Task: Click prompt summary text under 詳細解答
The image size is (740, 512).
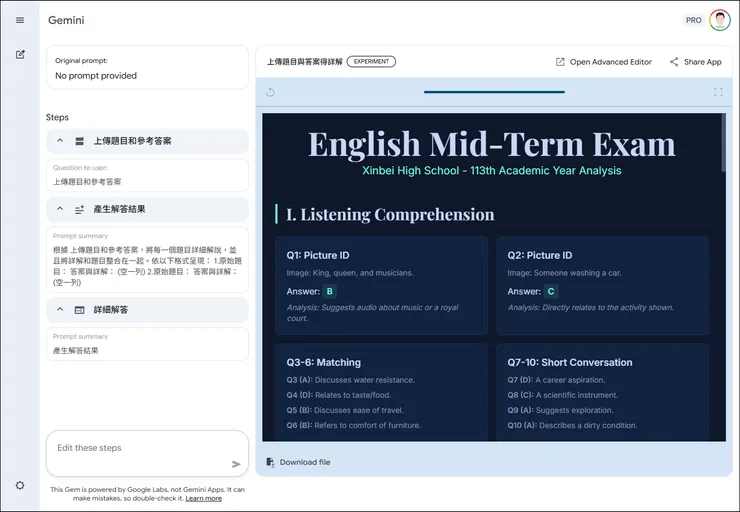Action: [x=76, y=351]
